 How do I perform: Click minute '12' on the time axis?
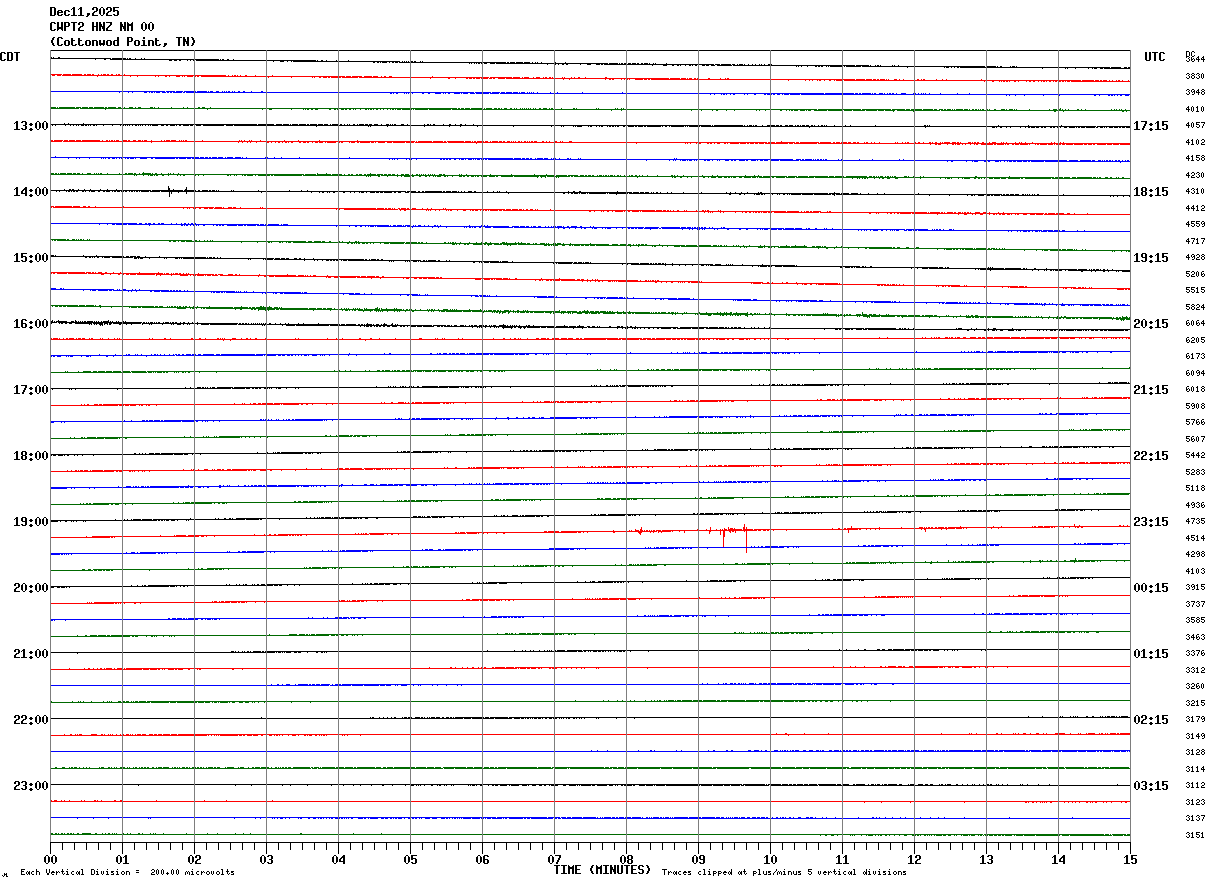point(914,859)
